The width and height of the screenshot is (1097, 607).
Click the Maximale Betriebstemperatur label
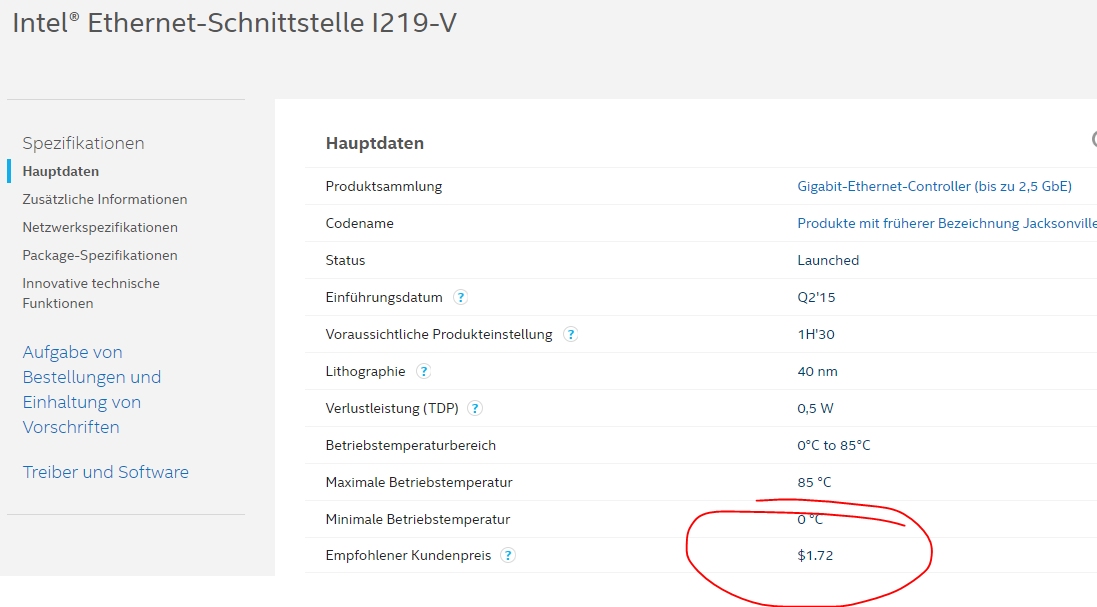tap(419, 483)
